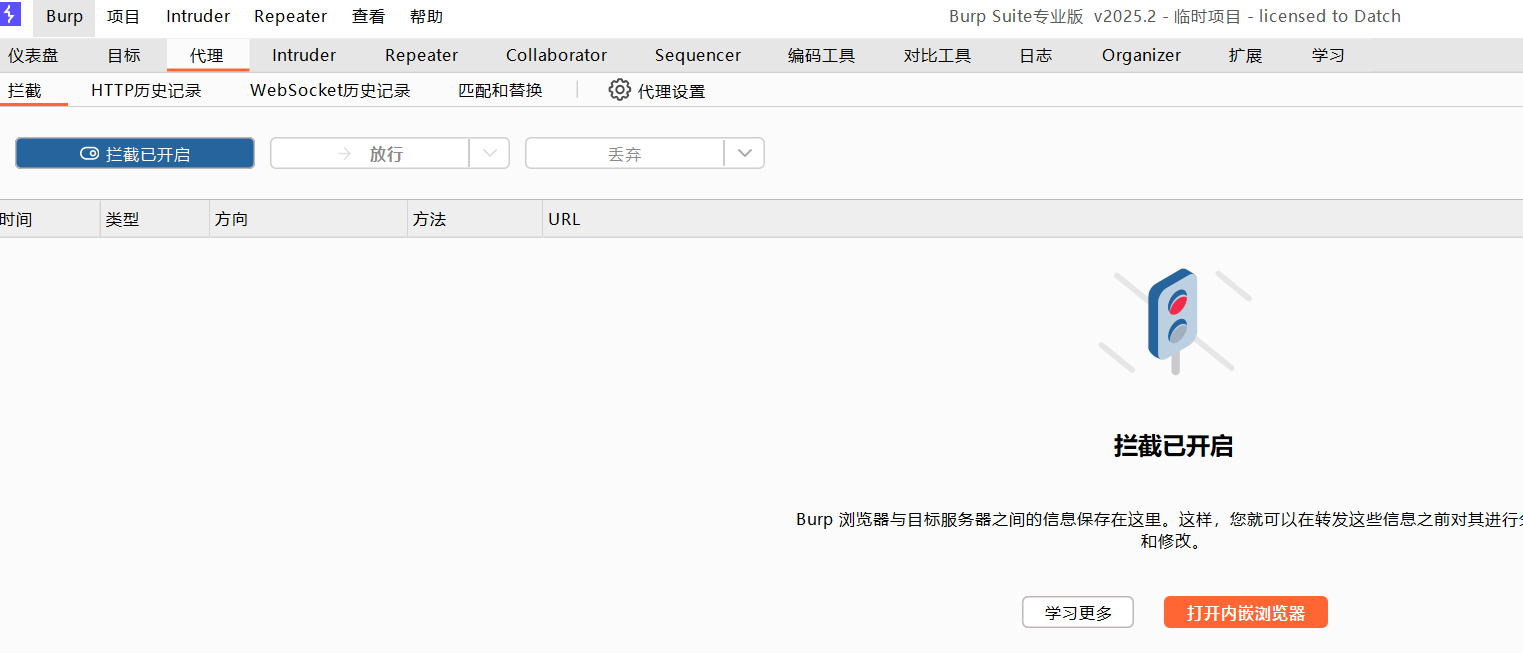Click the 丢弃 drop button
The image size is (1523, 653).
[x=625, y=153]
